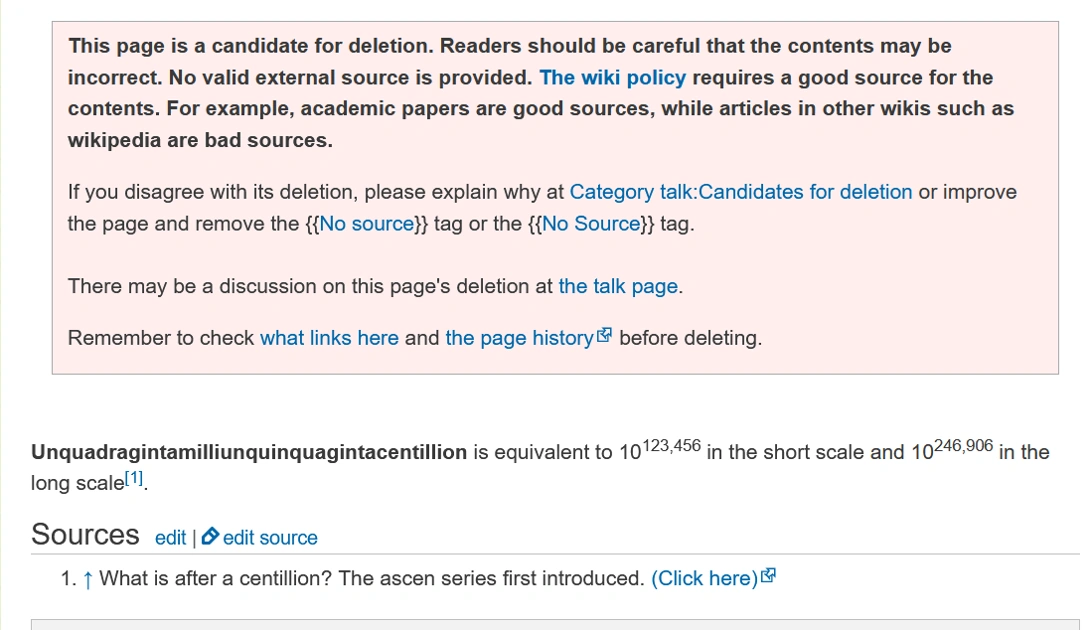
Task: Follow the (Click here) source link
Action: (x=704, y=579)
